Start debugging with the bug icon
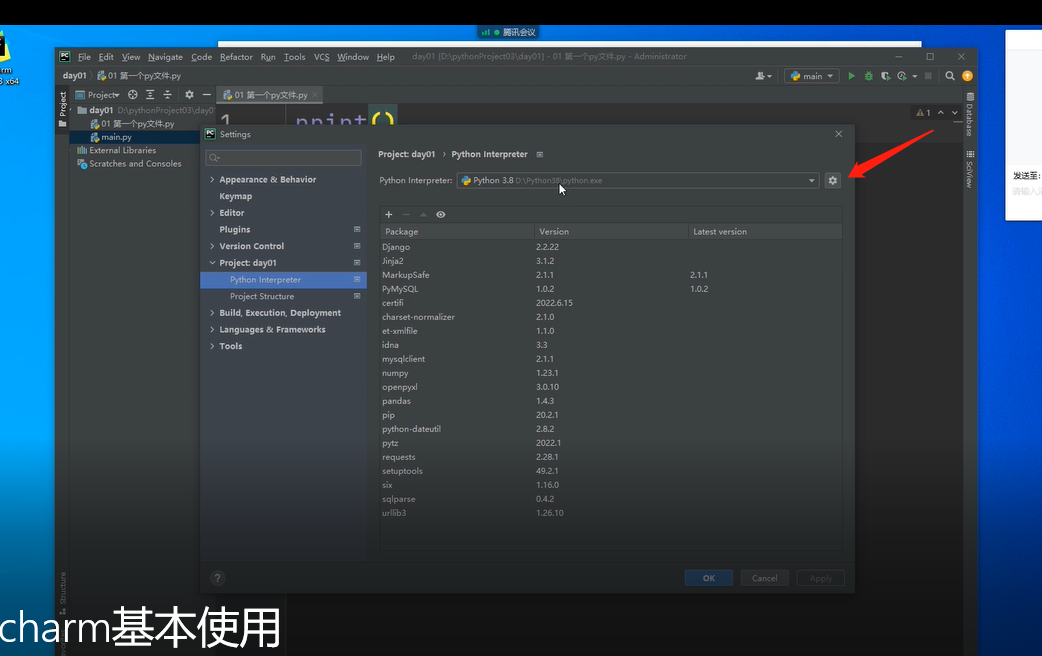 click(x=869, y=76)
